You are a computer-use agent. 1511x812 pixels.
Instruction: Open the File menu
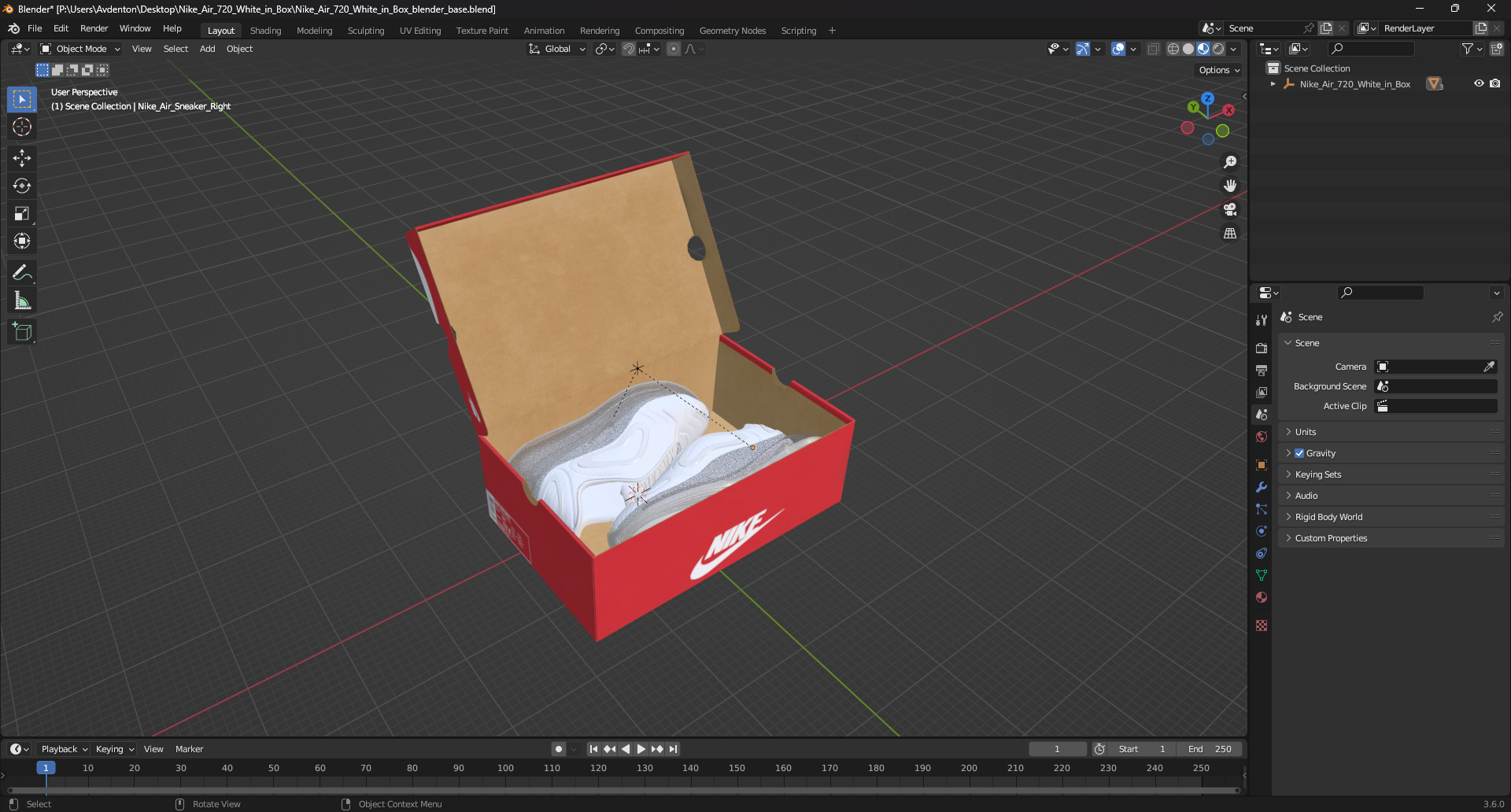(35, 28)
